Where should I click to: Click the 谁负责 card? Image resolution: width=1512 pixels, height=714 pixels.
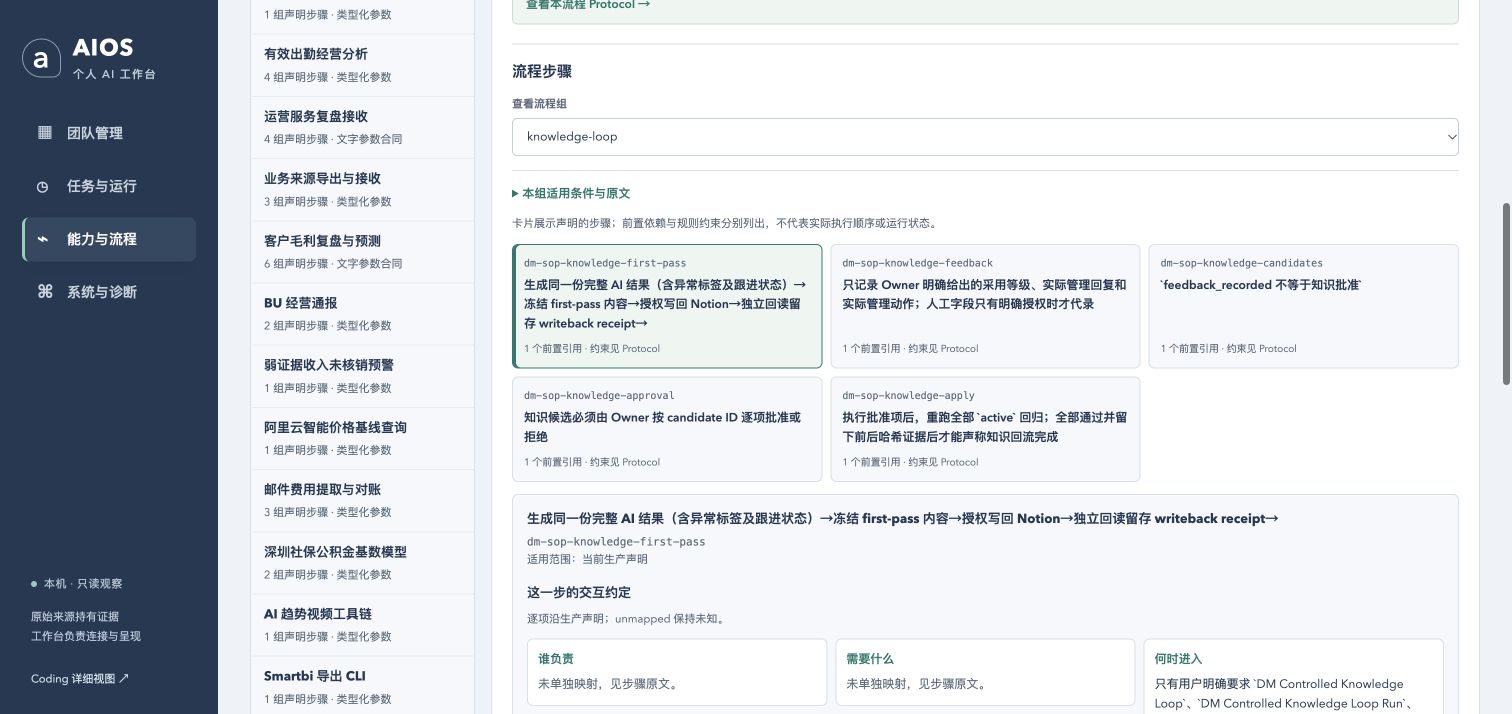(677, 672)
